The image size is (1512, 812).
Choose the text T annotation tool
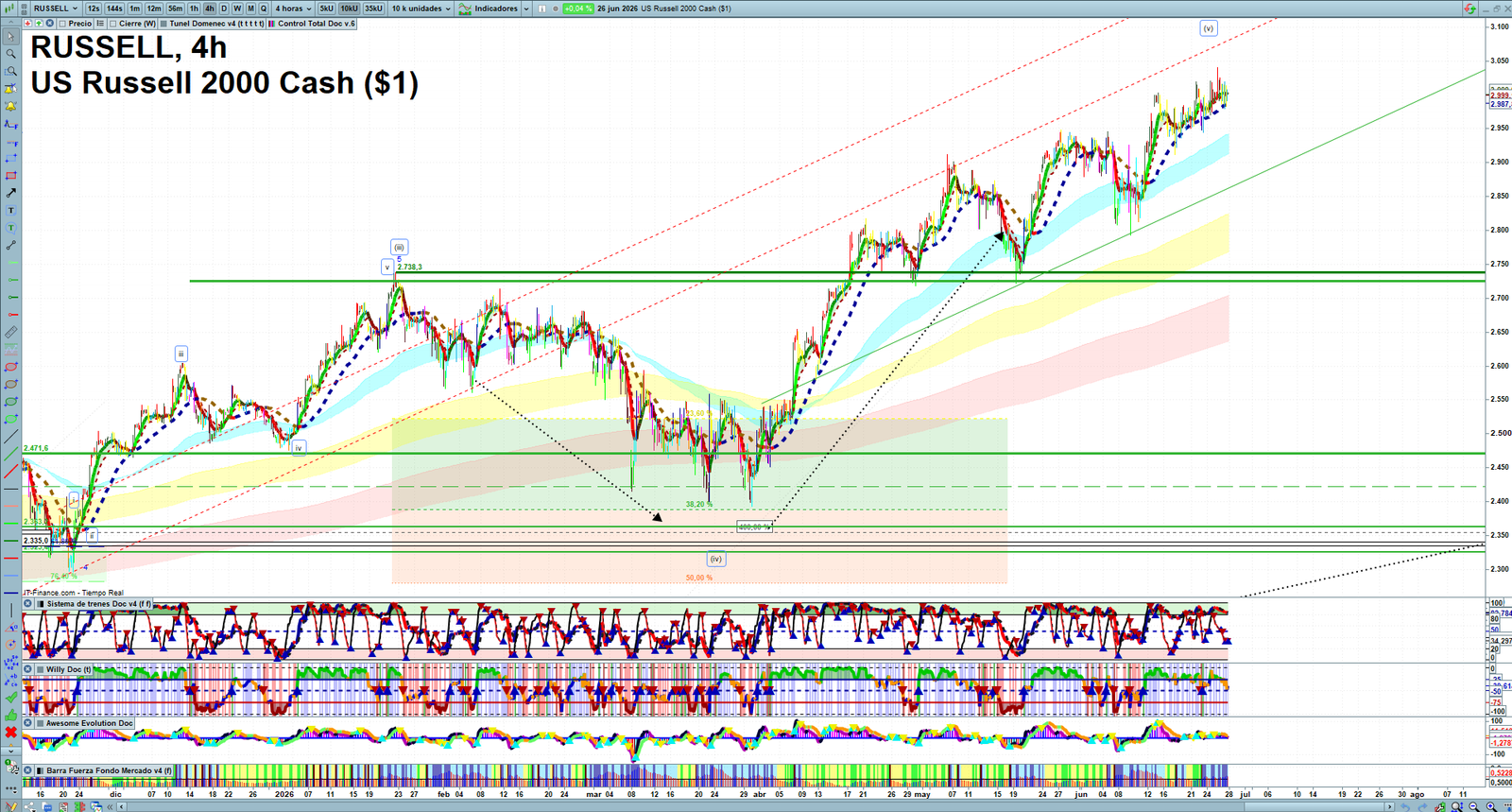[11, 211]
